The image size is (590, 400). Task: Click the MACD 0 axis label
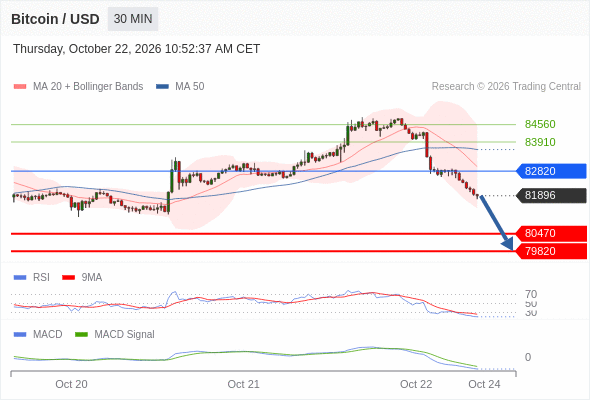click(528, 357)
